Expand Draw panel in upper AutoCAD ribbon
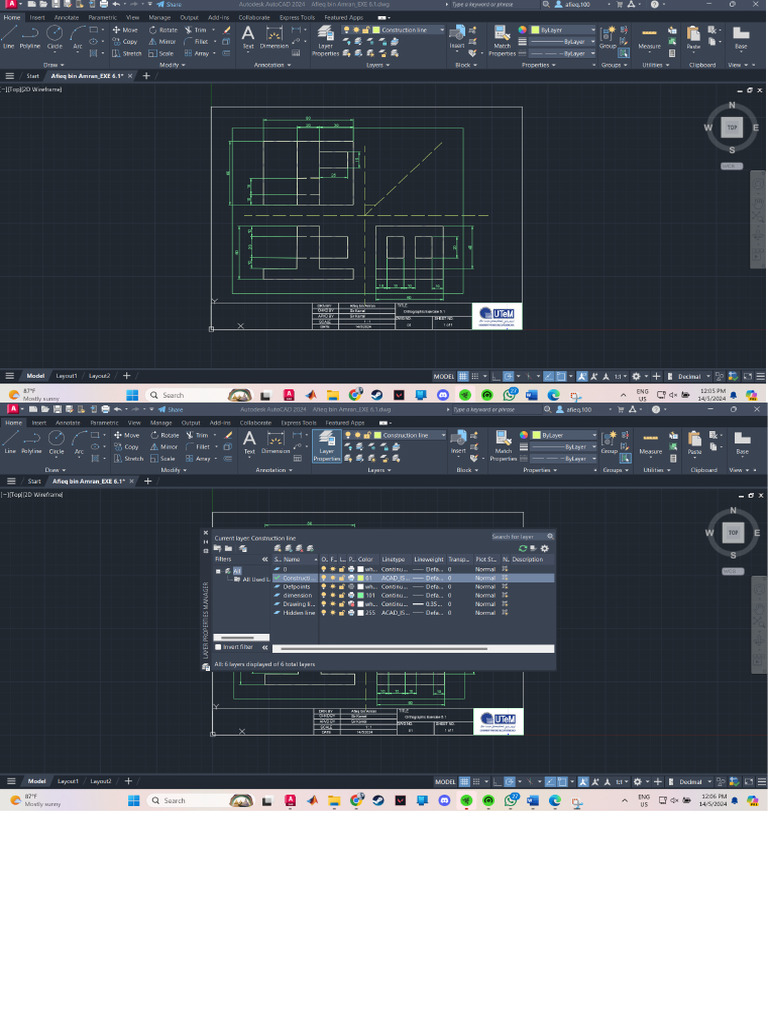Screen dimensions: 768x1024 (54, 65)
